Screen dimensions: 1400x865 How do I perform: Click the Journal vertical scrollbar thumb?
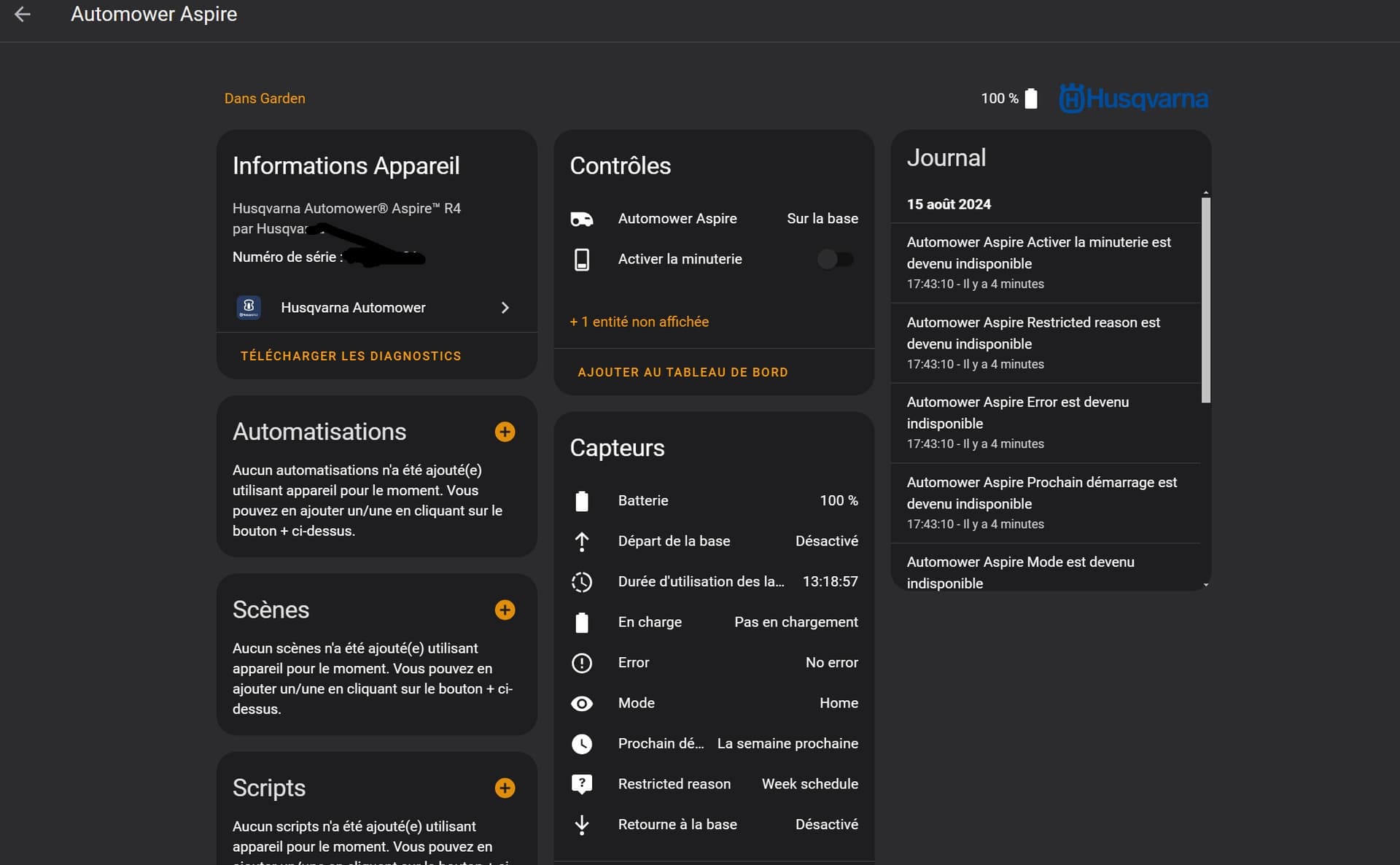coord(1205,300)
